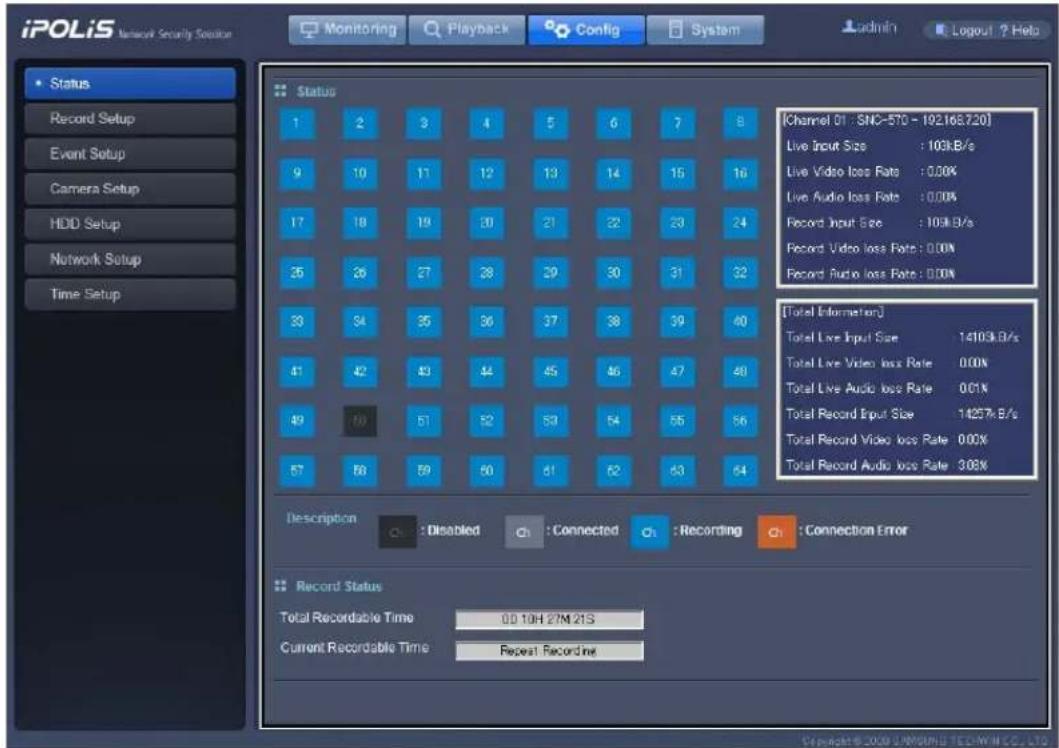Select Status in the sidebar
1059x748 pixels.
pos(130,84)
